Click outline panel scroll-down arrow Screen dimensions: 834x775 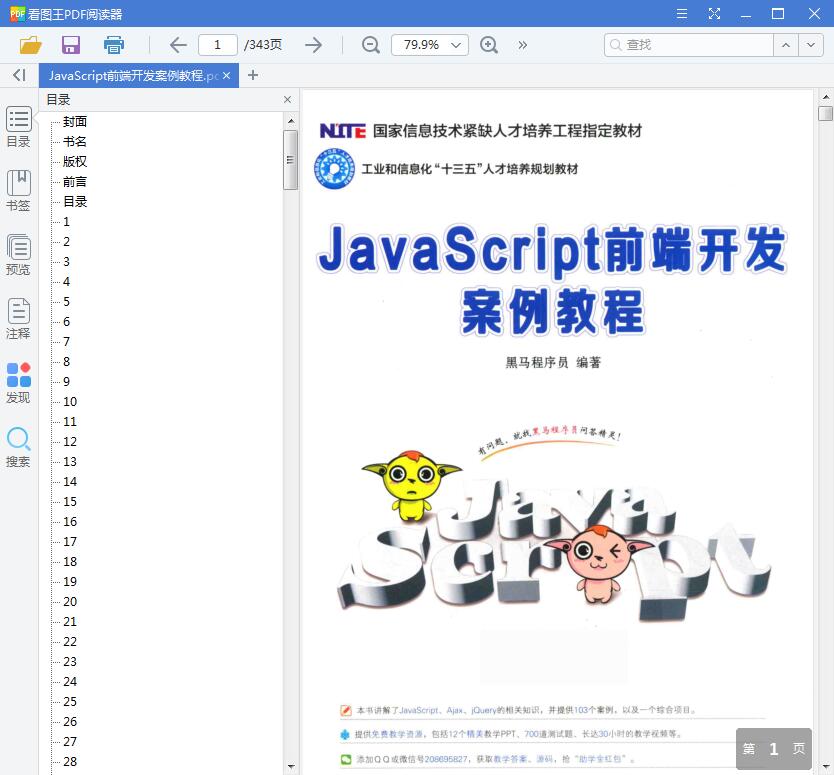coord(291,766)
